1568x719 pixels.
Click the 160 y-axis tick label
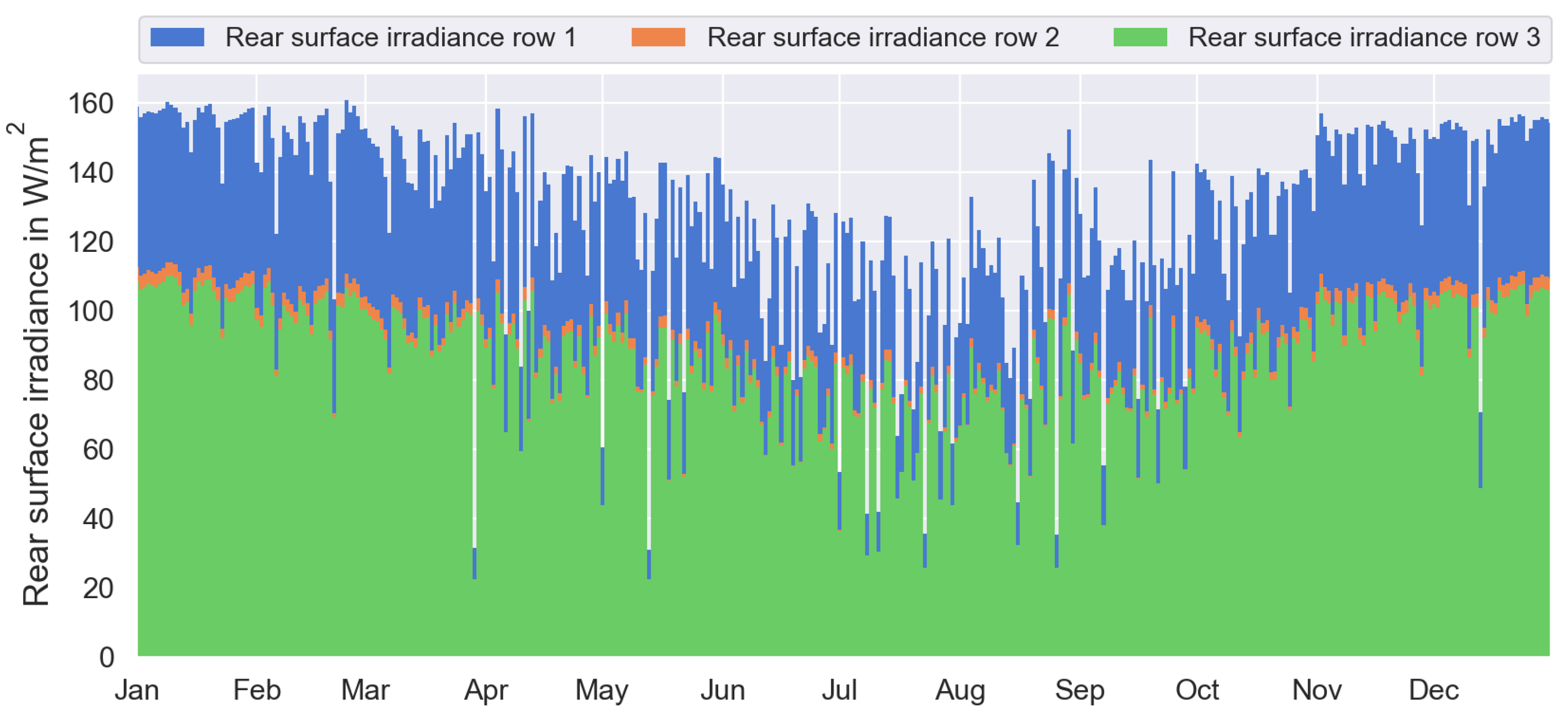point(91,103)
